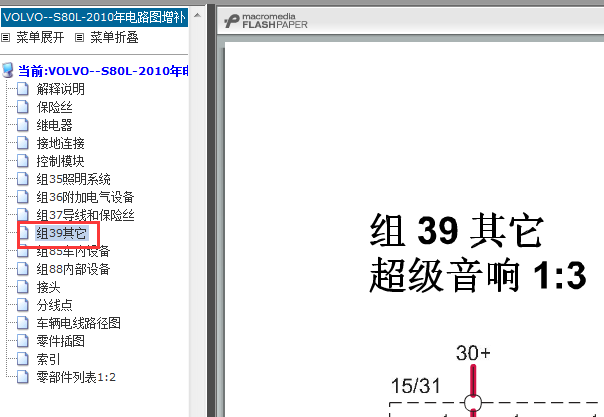Collapse all menus via 菜单折叠
Viewport: 604px width, 417px height.
[114, 38]
